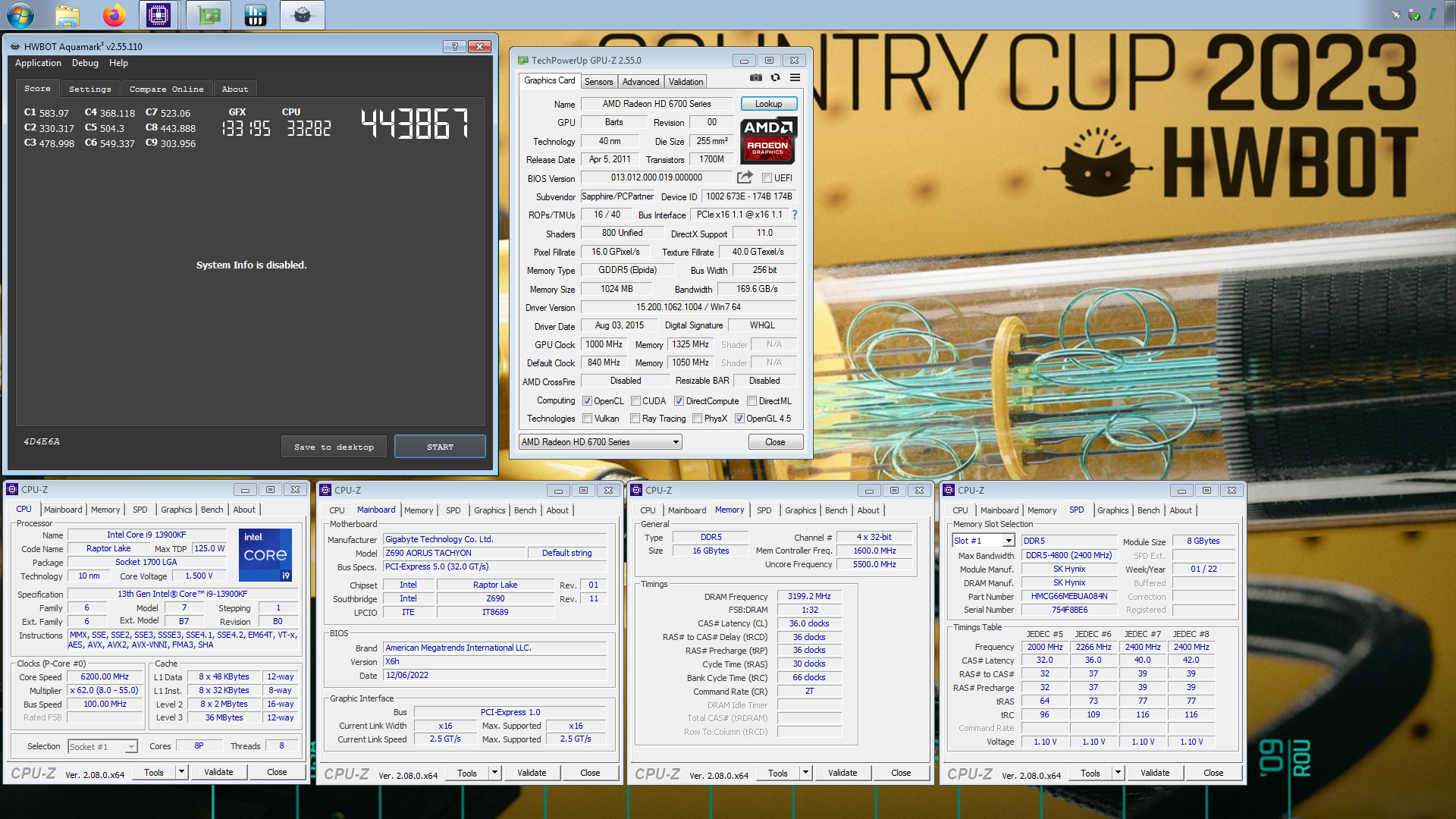Switch to Aquamark Compare Online tab
Viewport: 1456px width, 819px height.
click(166, 89)
